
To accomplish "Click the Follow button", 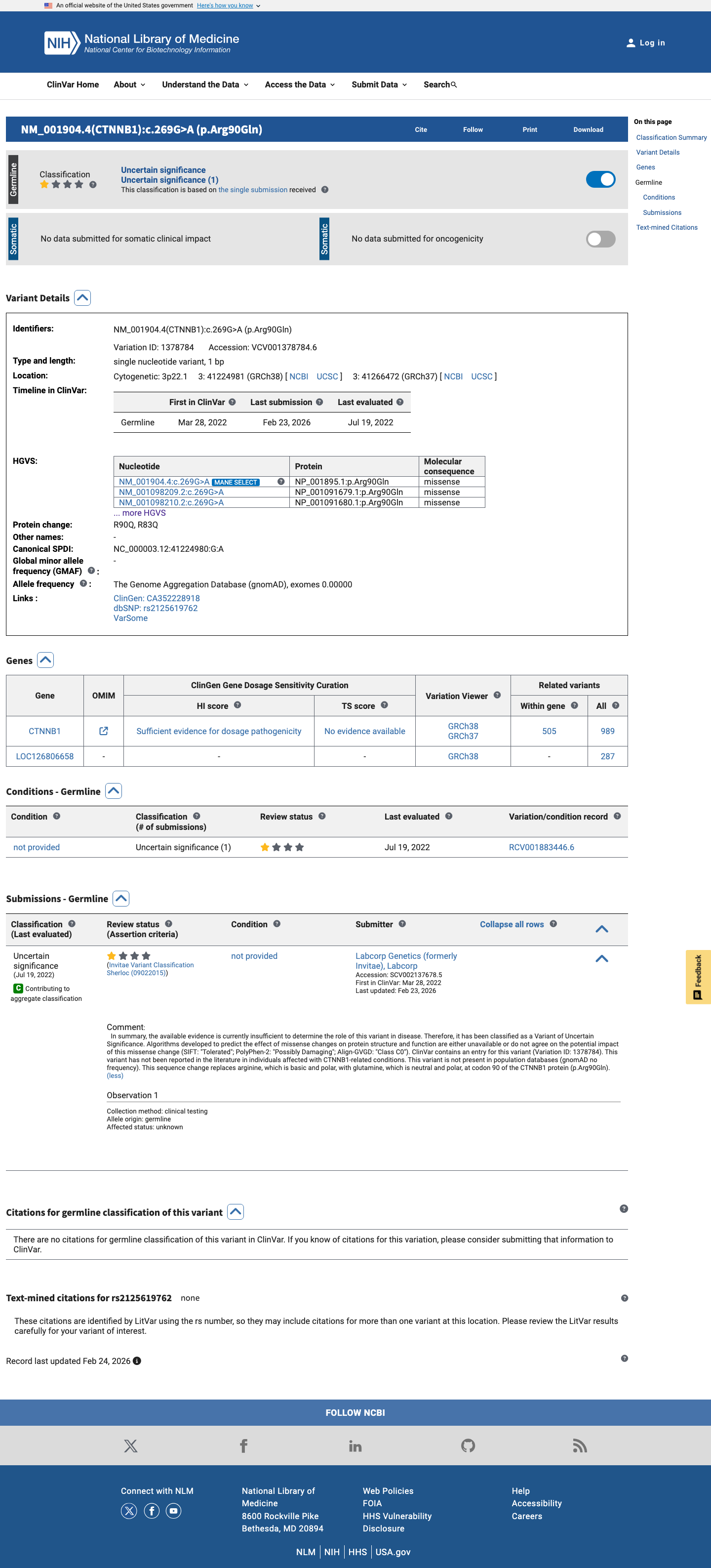I will [473, 129].
